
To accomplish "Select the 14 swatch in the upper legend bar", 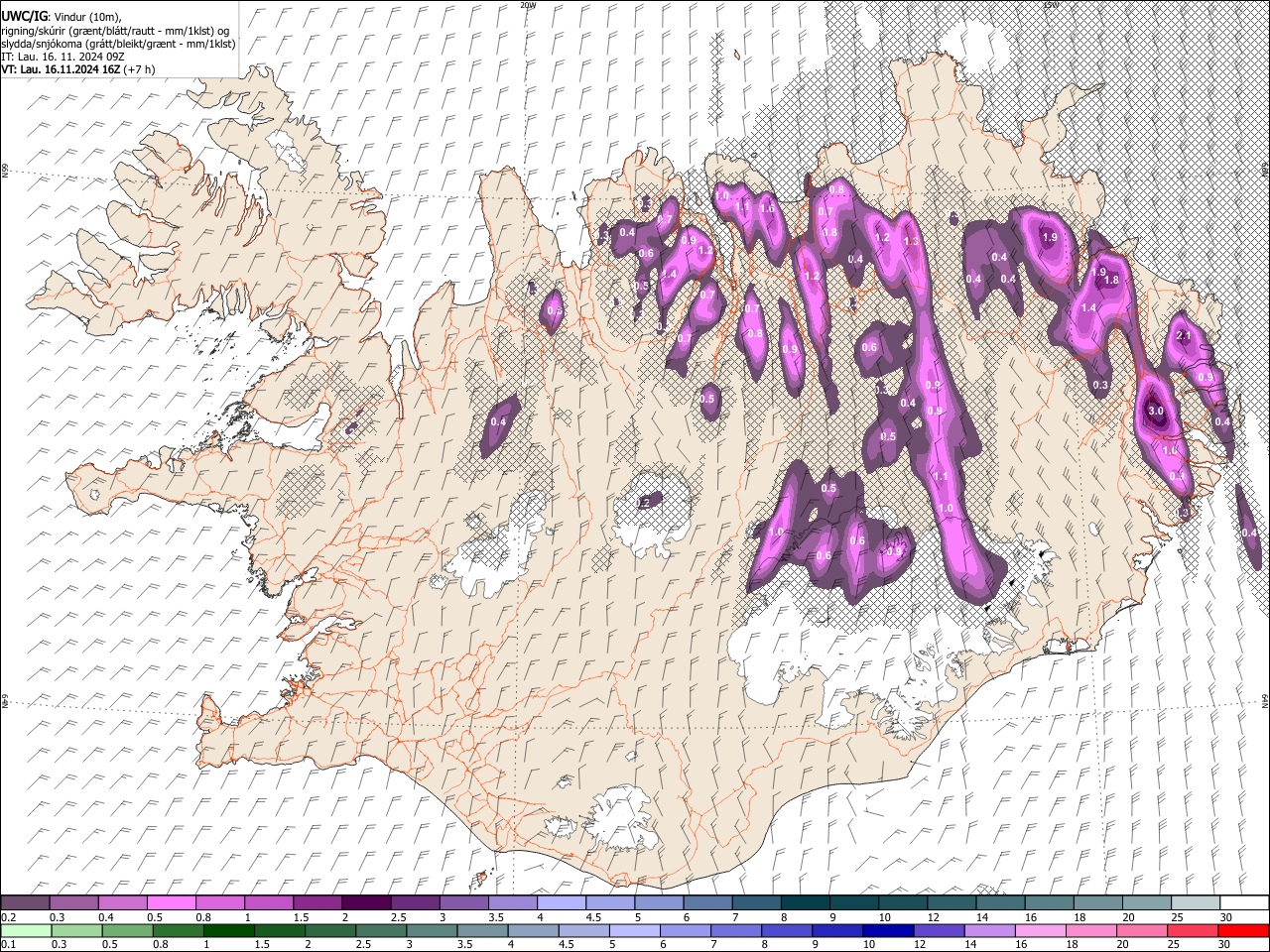I will tap(999, 903).
